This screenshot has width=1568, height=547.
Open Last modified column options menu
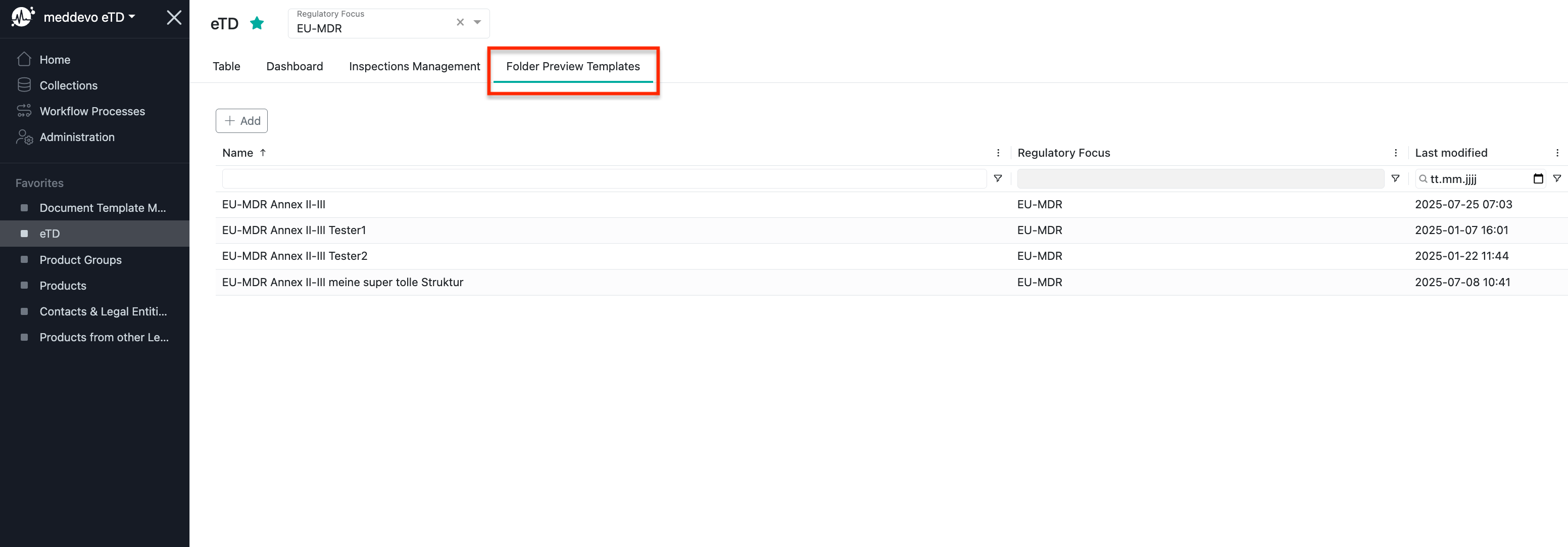click(1557, 152)
